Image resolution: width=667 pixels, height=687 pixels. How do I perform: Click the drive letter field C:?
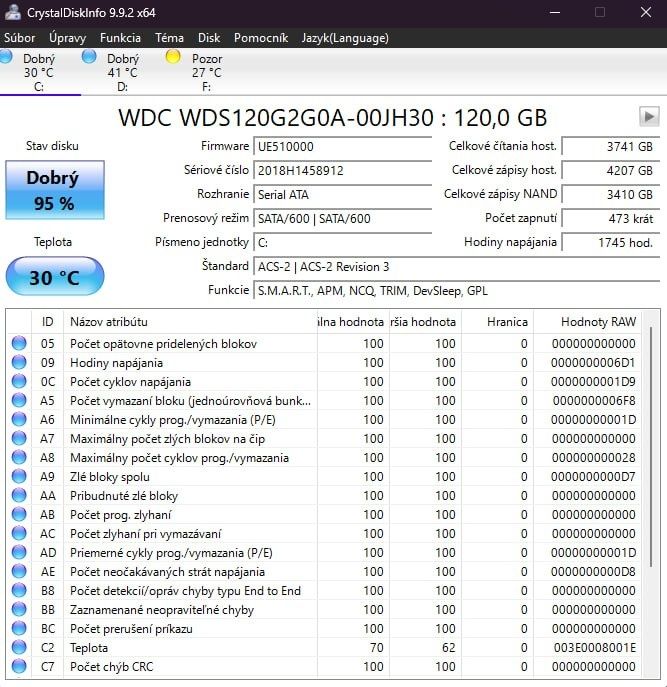click(x=343, y=243)
